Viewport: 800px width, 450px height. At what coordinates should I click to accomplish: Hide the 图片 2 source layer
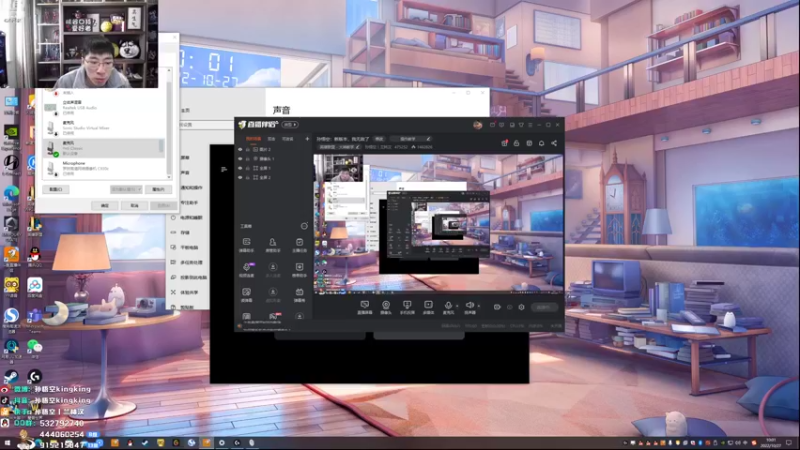(x=240, y=149)
